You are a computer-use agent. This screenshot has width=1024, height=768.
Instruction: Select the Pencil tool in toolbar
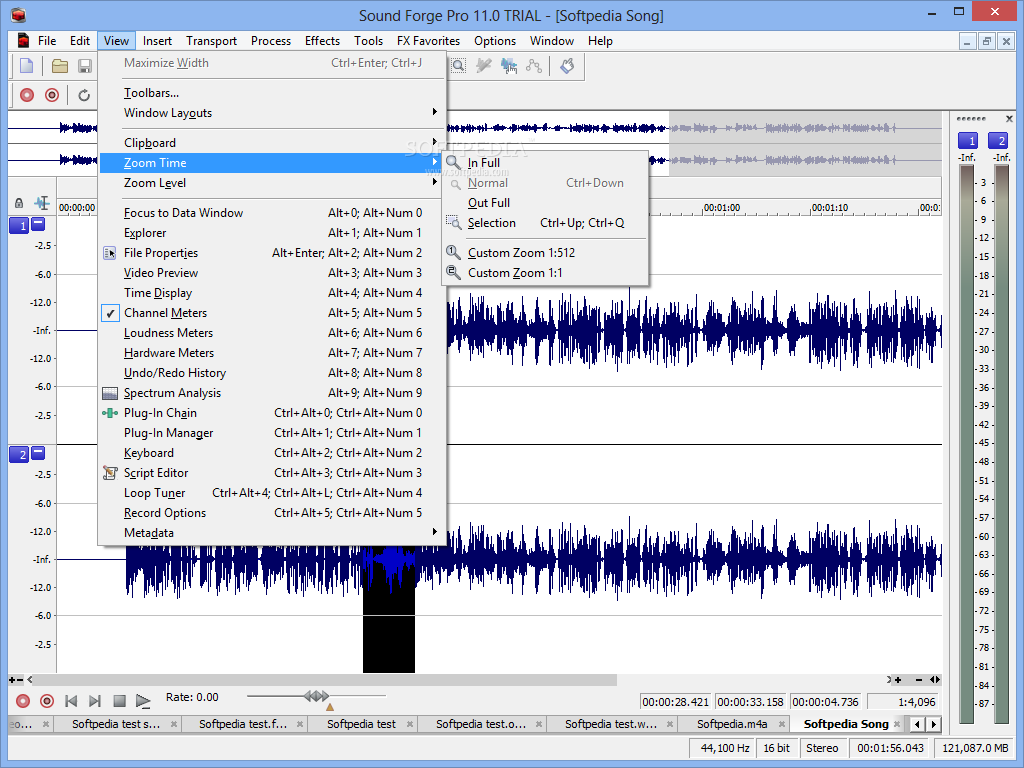pos(484,66)
